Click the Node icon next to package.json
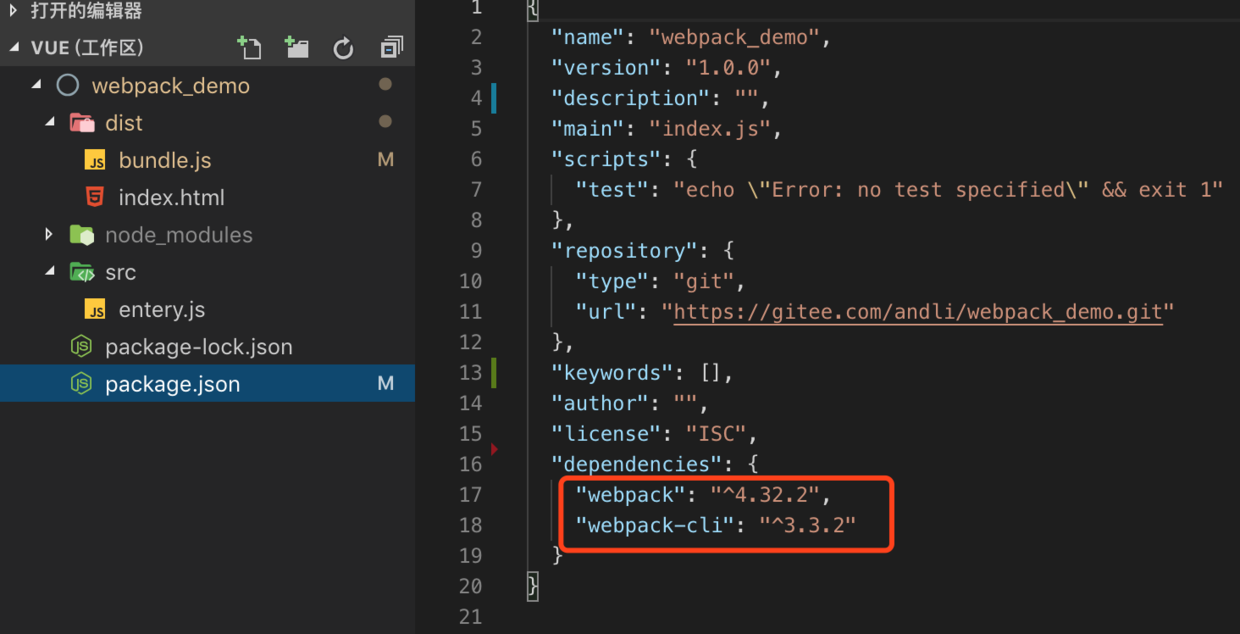 click(x=82, y=384)
